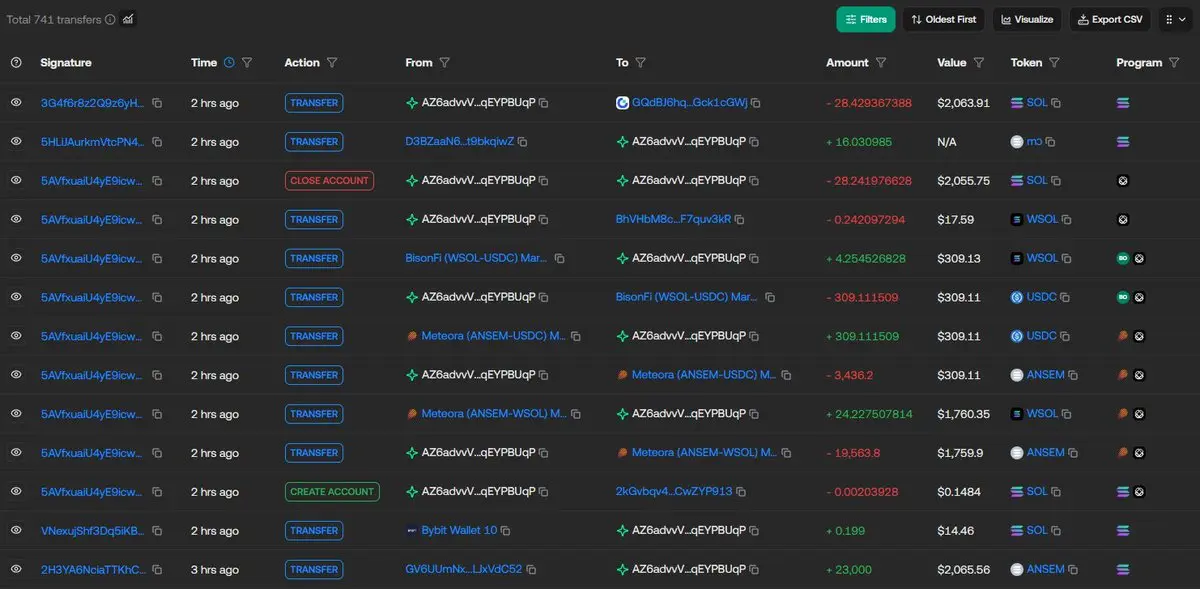Toggle eye icon on the -3,436.2 ANSEM row
Viewport: 1200px width, 589px height.
[x=16, y=374]
